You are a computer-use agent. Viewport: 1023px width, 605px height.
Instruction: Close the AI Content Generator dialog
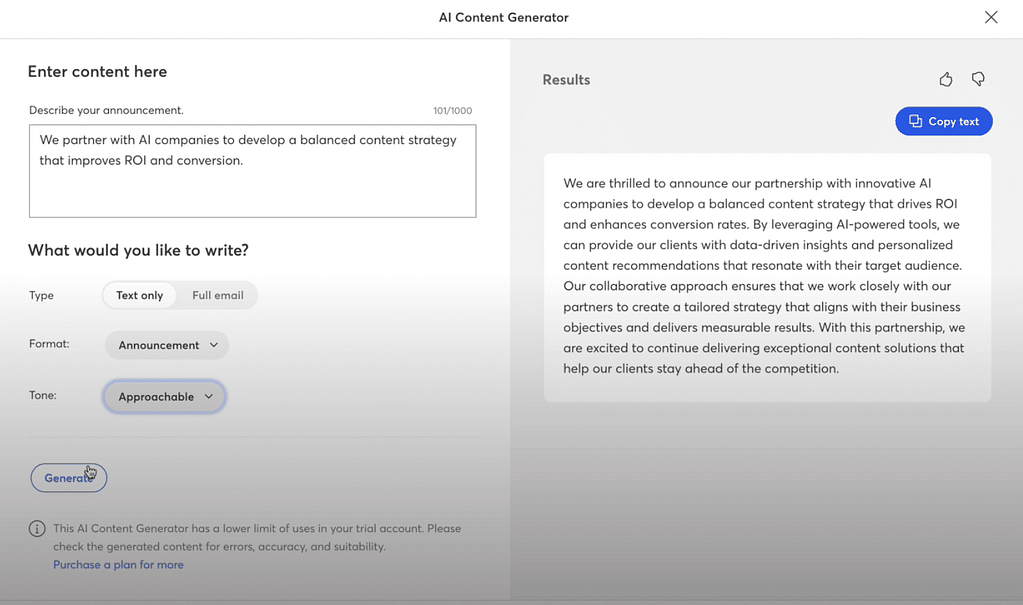(x=991, y=18)
